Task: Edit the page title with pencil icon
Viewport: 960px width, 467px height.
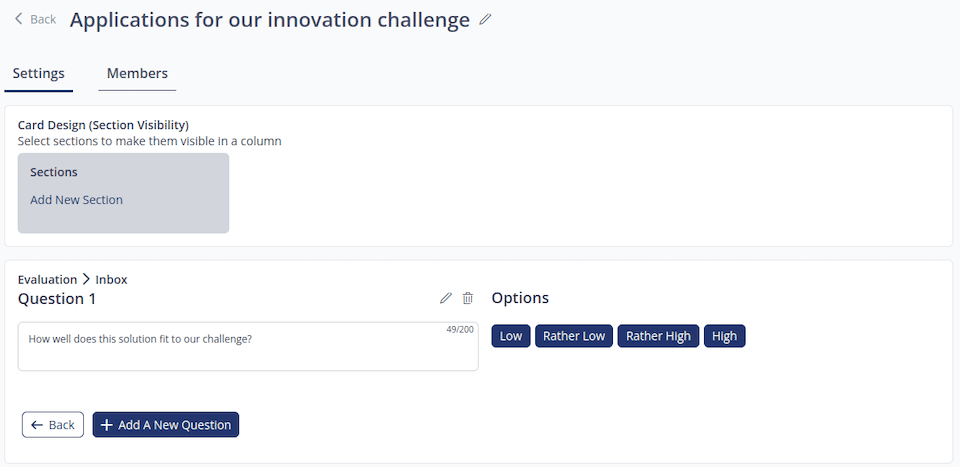Action: [x=486, y=20]
